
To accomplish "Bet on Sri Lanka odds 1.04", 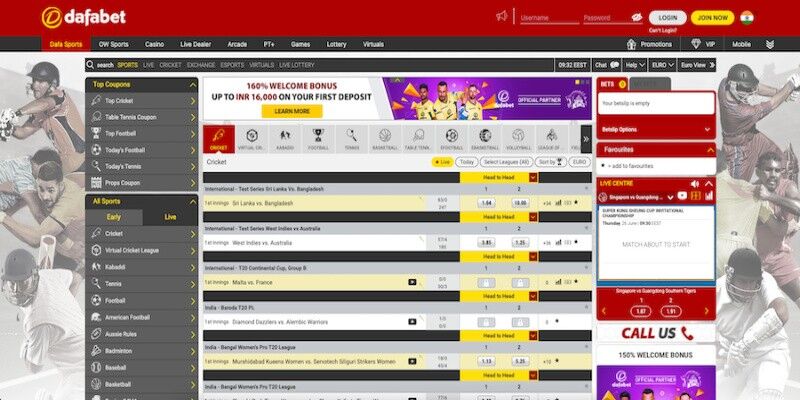I will point(486,203).
